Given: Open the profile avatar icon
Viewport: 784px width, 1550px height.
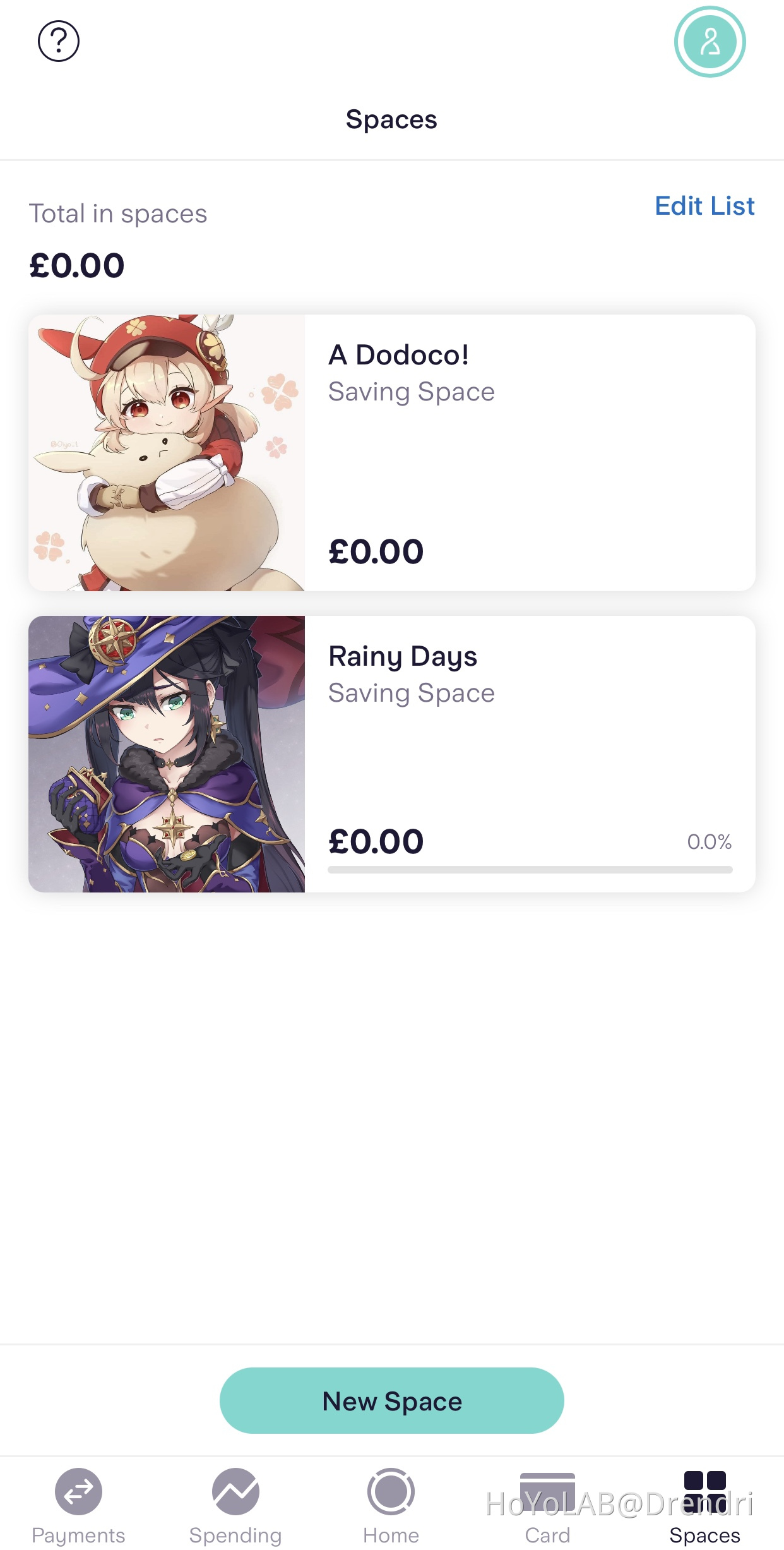Looking at the screenshot, I should point(710,42).
